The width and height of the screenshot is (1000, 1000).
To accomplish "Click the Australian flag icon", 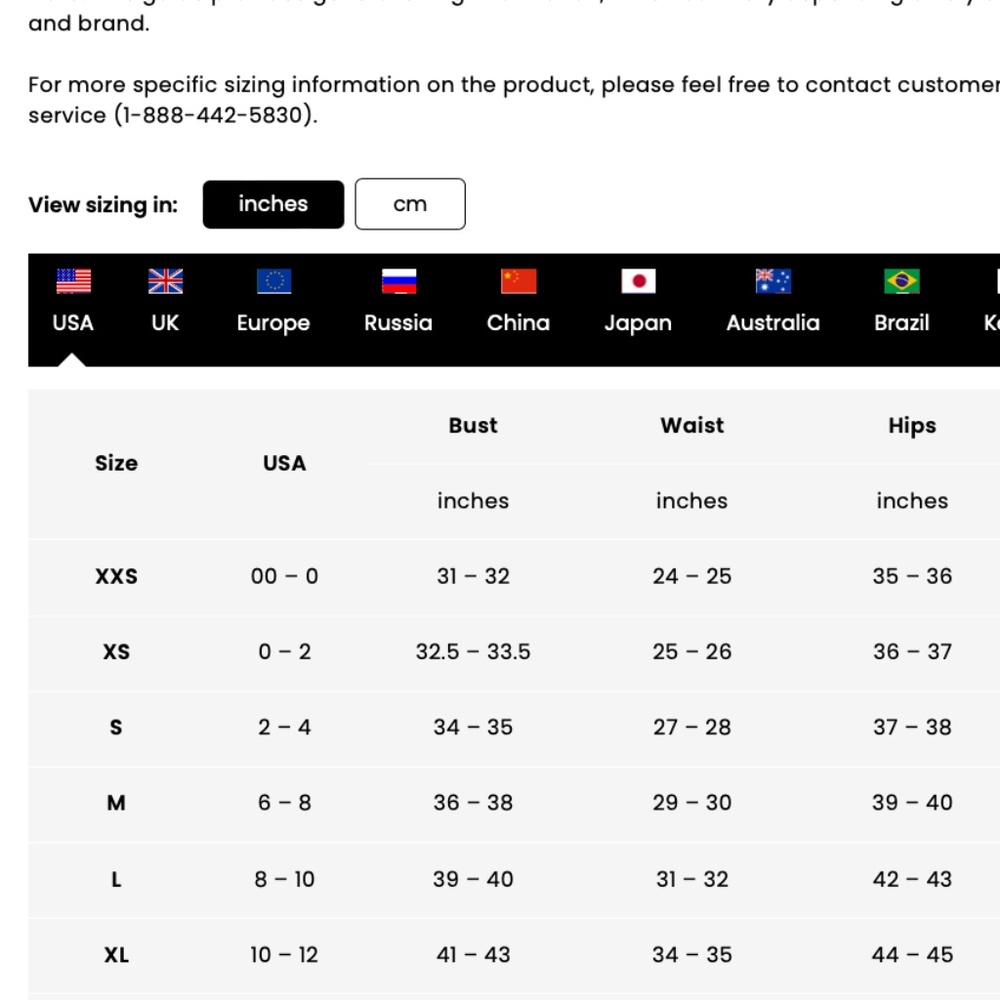I will (x=773, y=281).
